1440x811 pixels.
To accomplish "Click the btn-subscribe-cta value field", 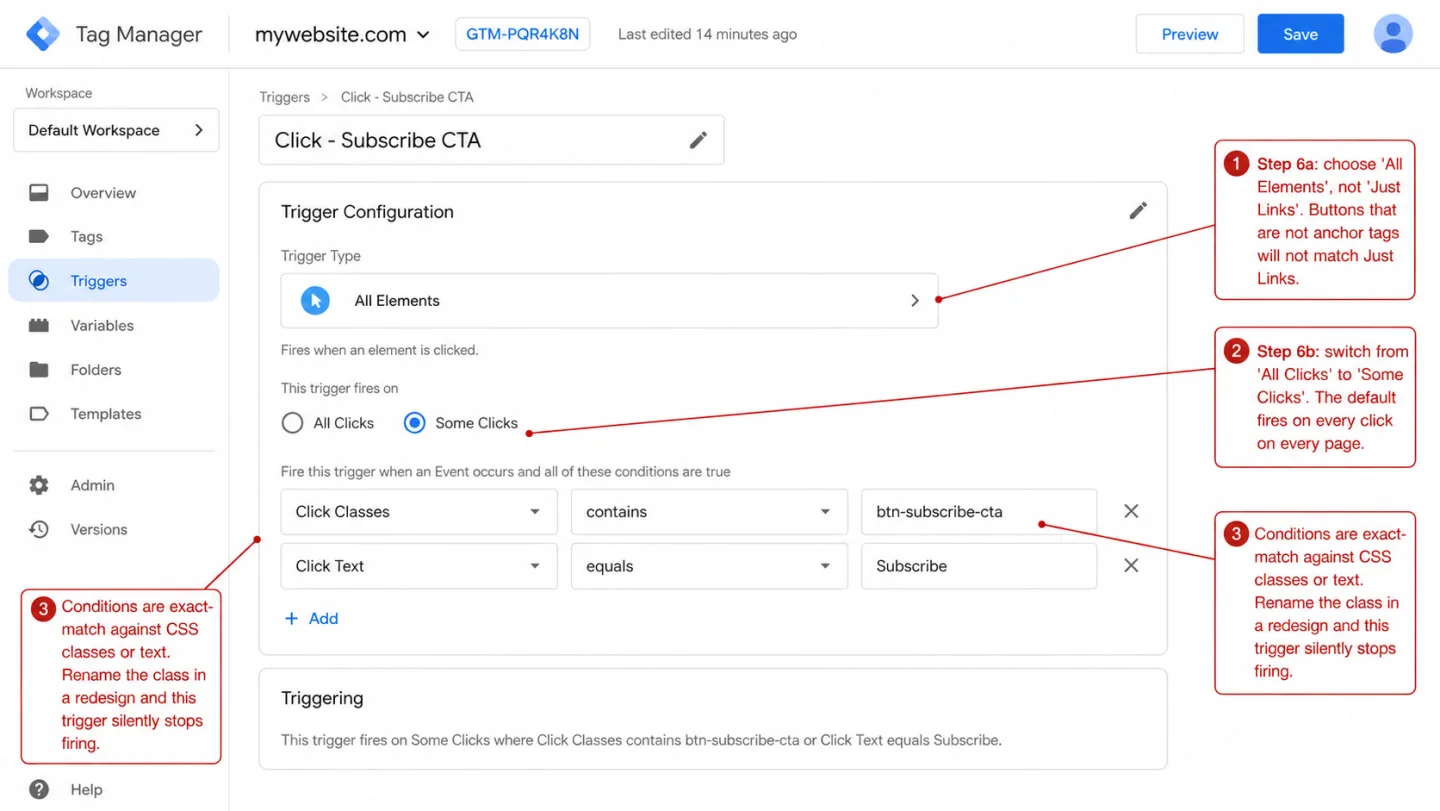I will click(x=979, y=512).
